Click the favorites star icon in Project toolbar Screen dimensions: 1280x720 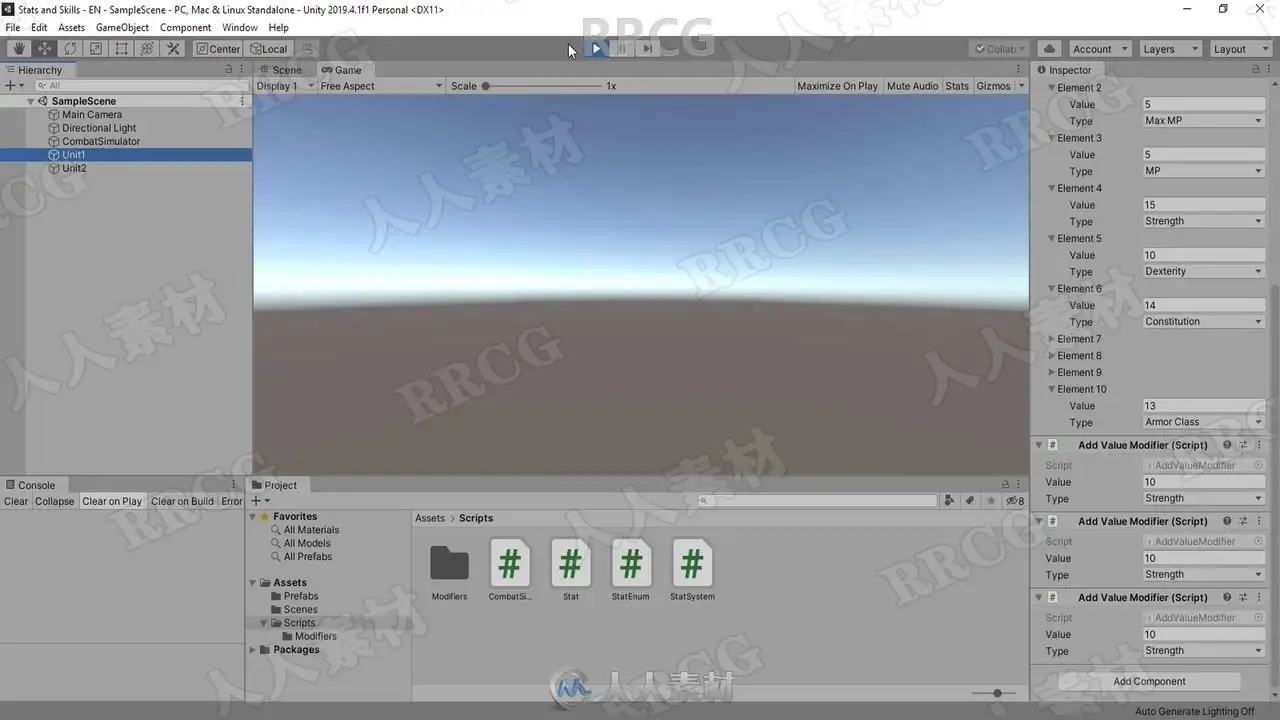coord(991,501)
